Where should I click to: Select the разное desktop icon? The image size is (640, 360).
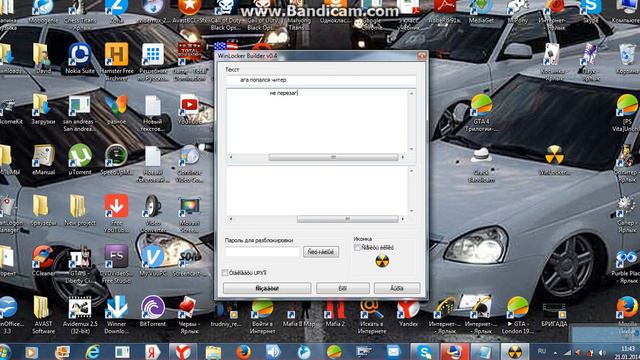(117, 109)
